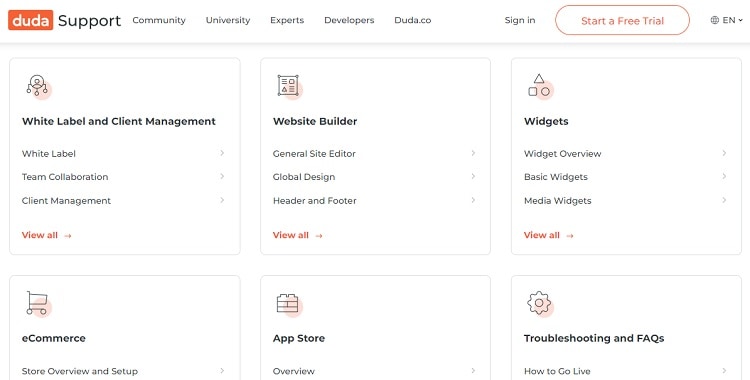Open the Basic Widgets link
Screen dimensions: 750x380
[x=556, y=177]
